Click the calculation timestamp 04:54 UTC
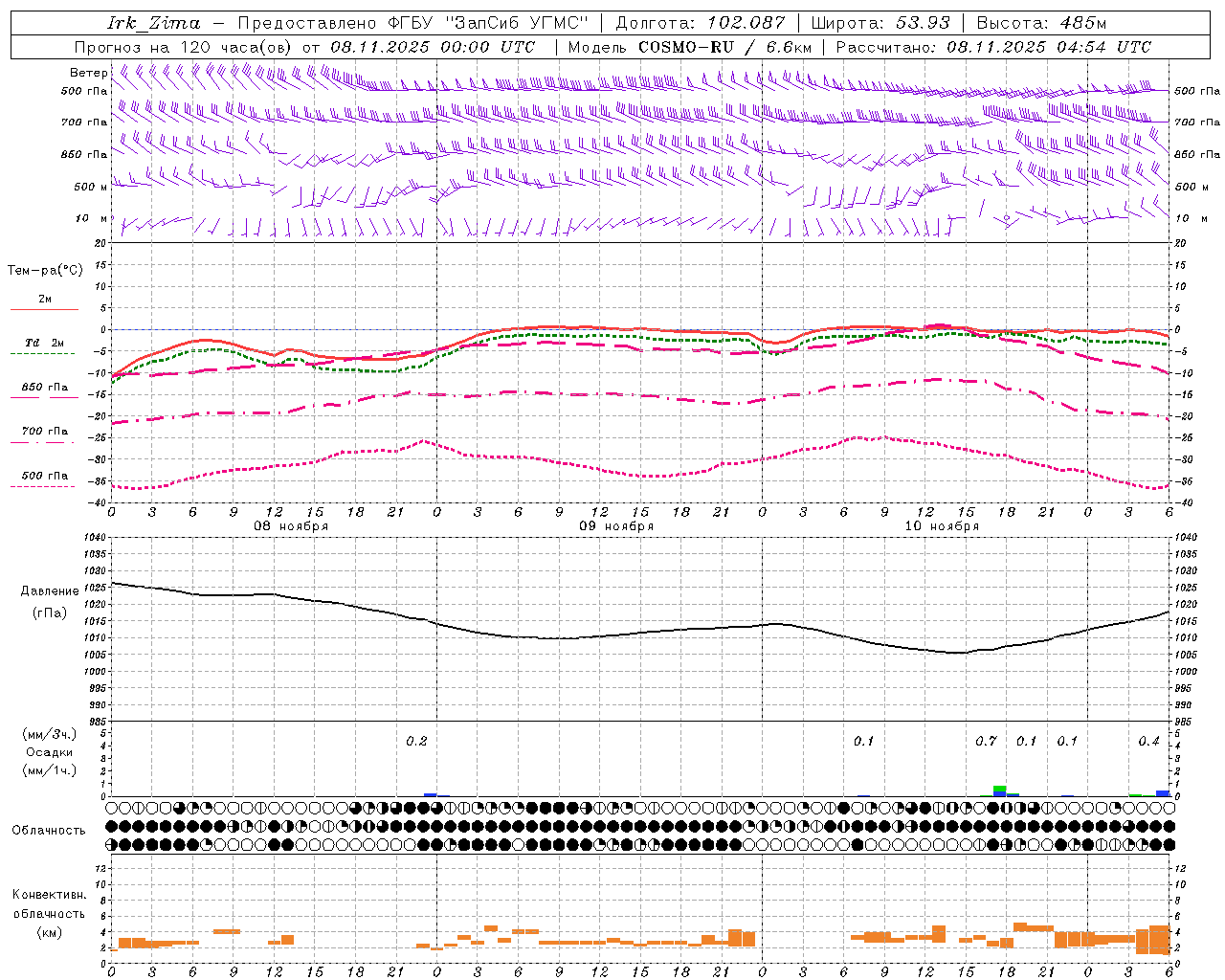The image size is (1225, 980). (1104, 47)
